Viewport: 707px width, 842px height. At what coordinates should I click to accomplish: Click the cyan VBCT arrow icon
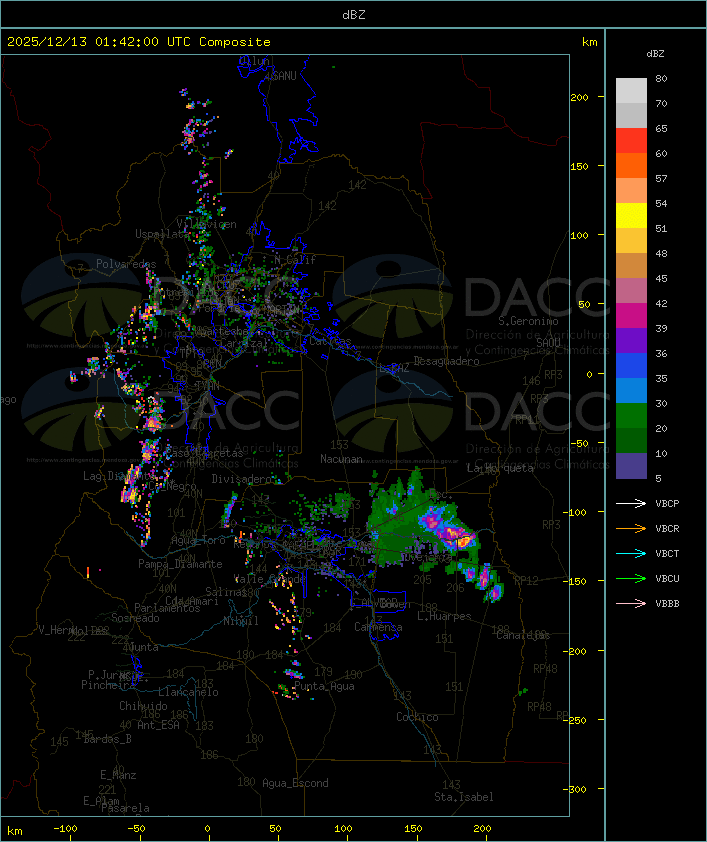(x=631, y=553)
